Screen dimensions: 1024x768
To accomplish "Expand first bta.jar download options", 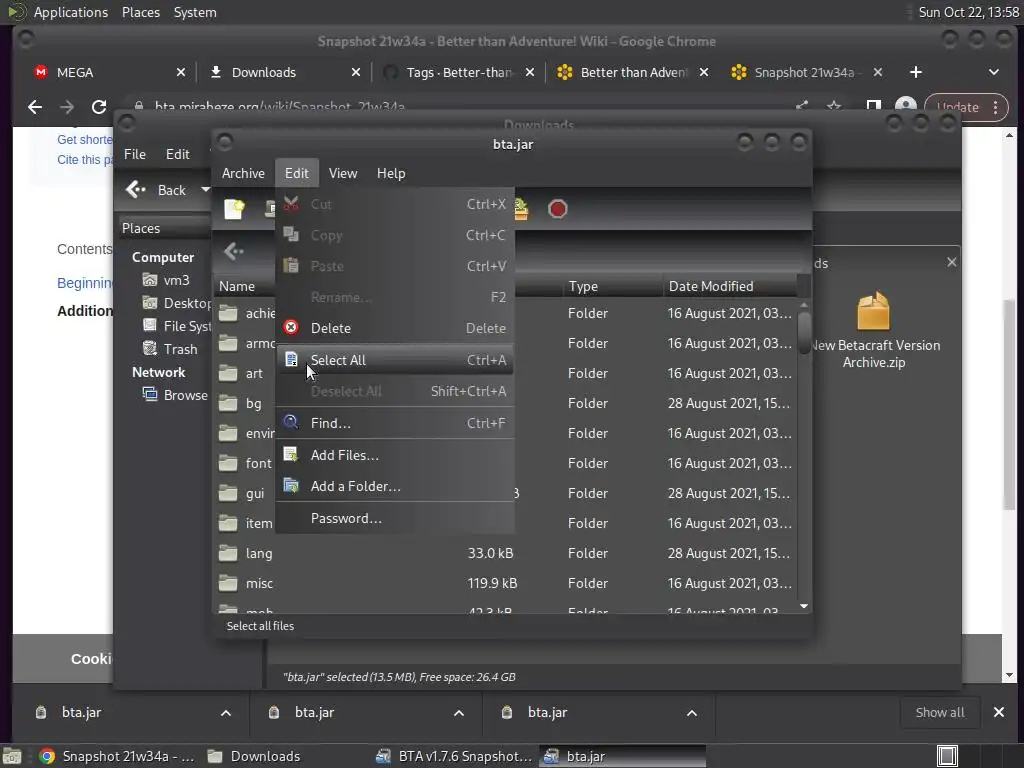I will (225, 713).
